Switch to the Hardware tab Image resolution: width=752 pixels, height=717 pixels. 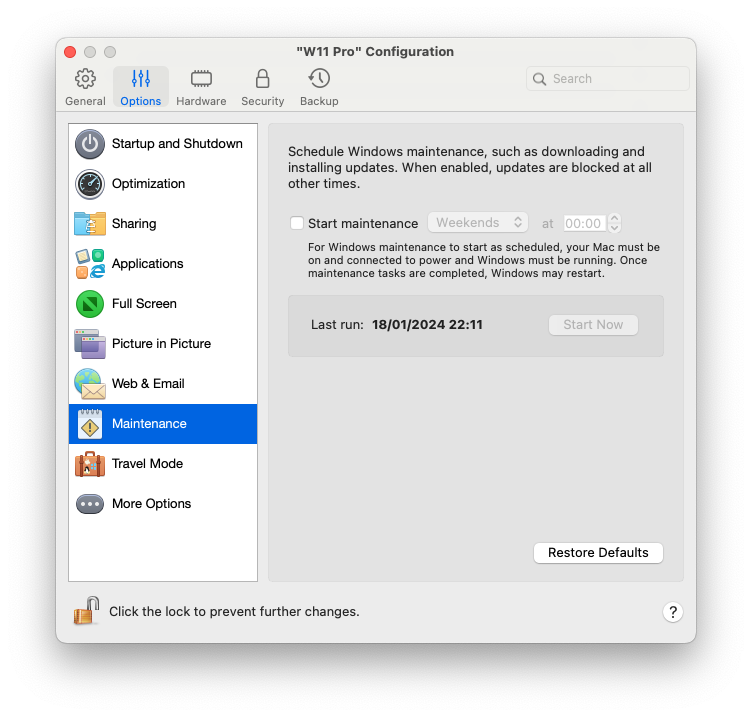(201, 87)
